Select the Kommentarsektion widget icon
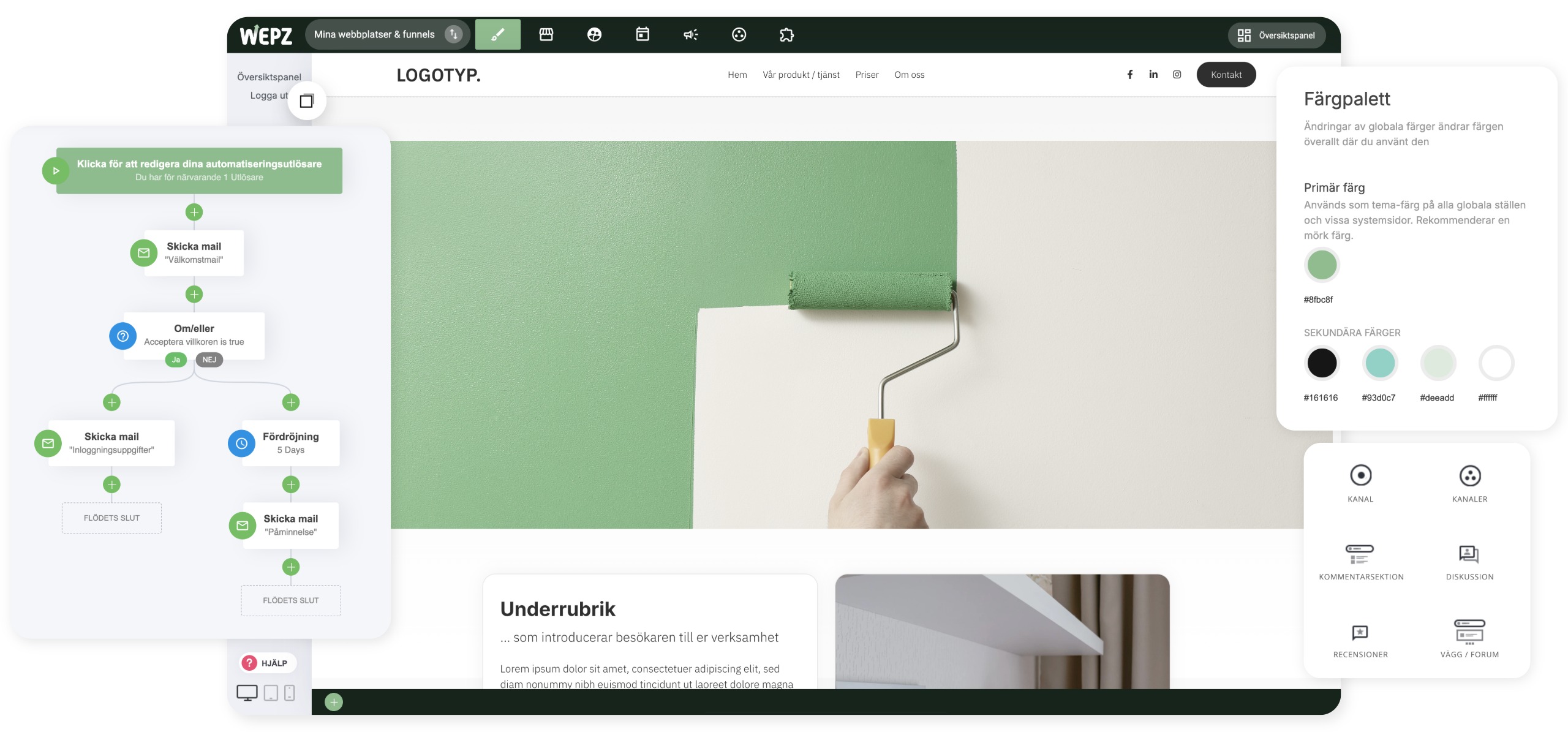The image size is (1568, 732). click(1360, 554)
